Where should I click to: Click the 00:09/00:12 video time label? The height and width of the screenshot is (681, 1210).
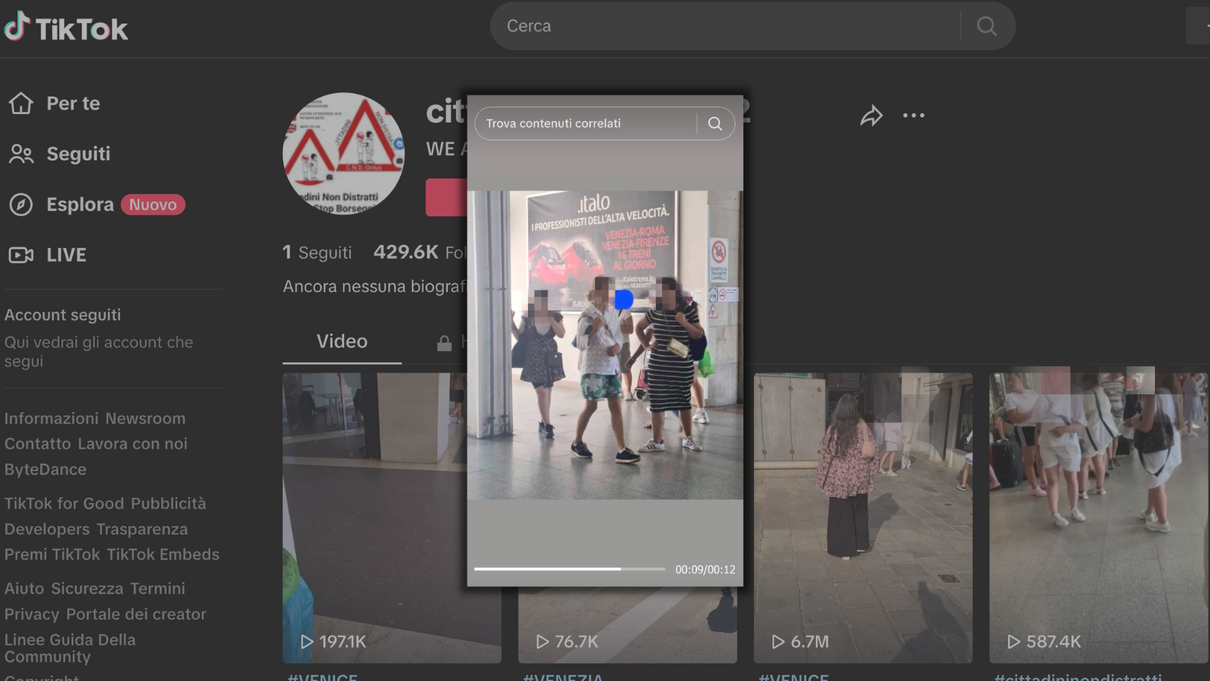tap(705, 569)
